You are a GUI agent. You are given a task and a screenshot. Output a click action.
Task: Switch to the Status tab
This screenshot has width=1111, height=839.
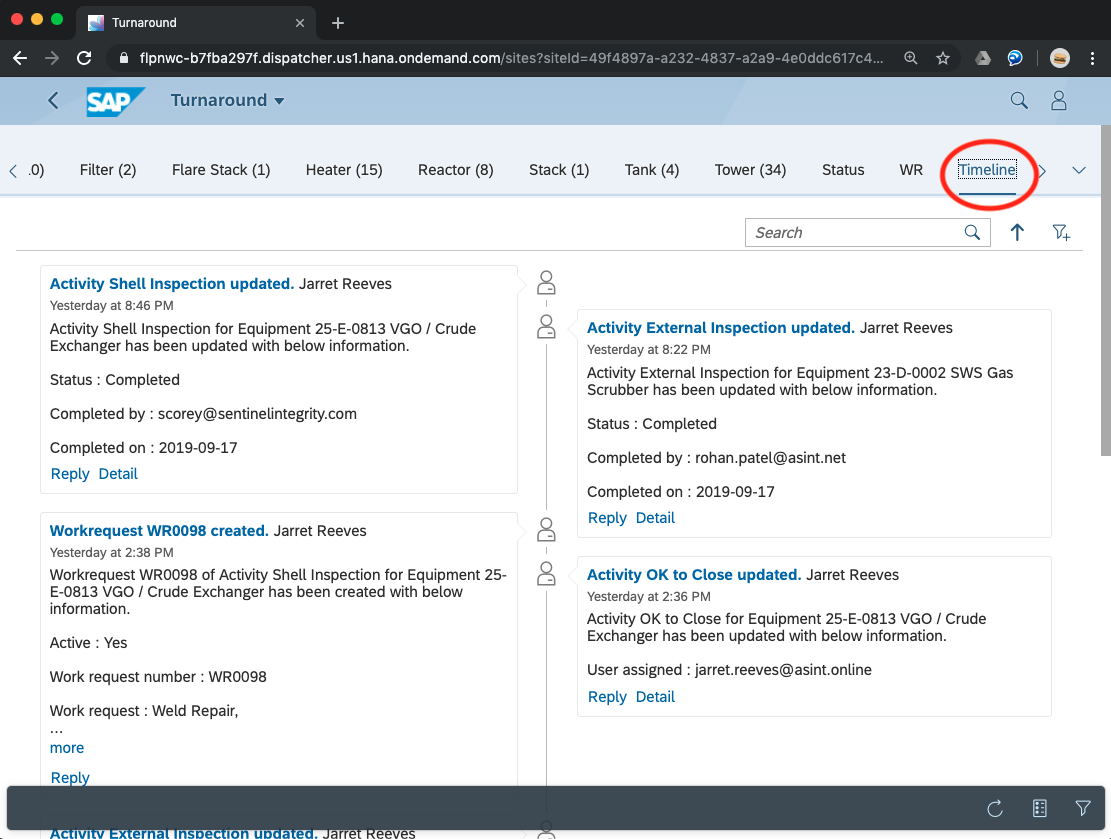pos(843,170)
